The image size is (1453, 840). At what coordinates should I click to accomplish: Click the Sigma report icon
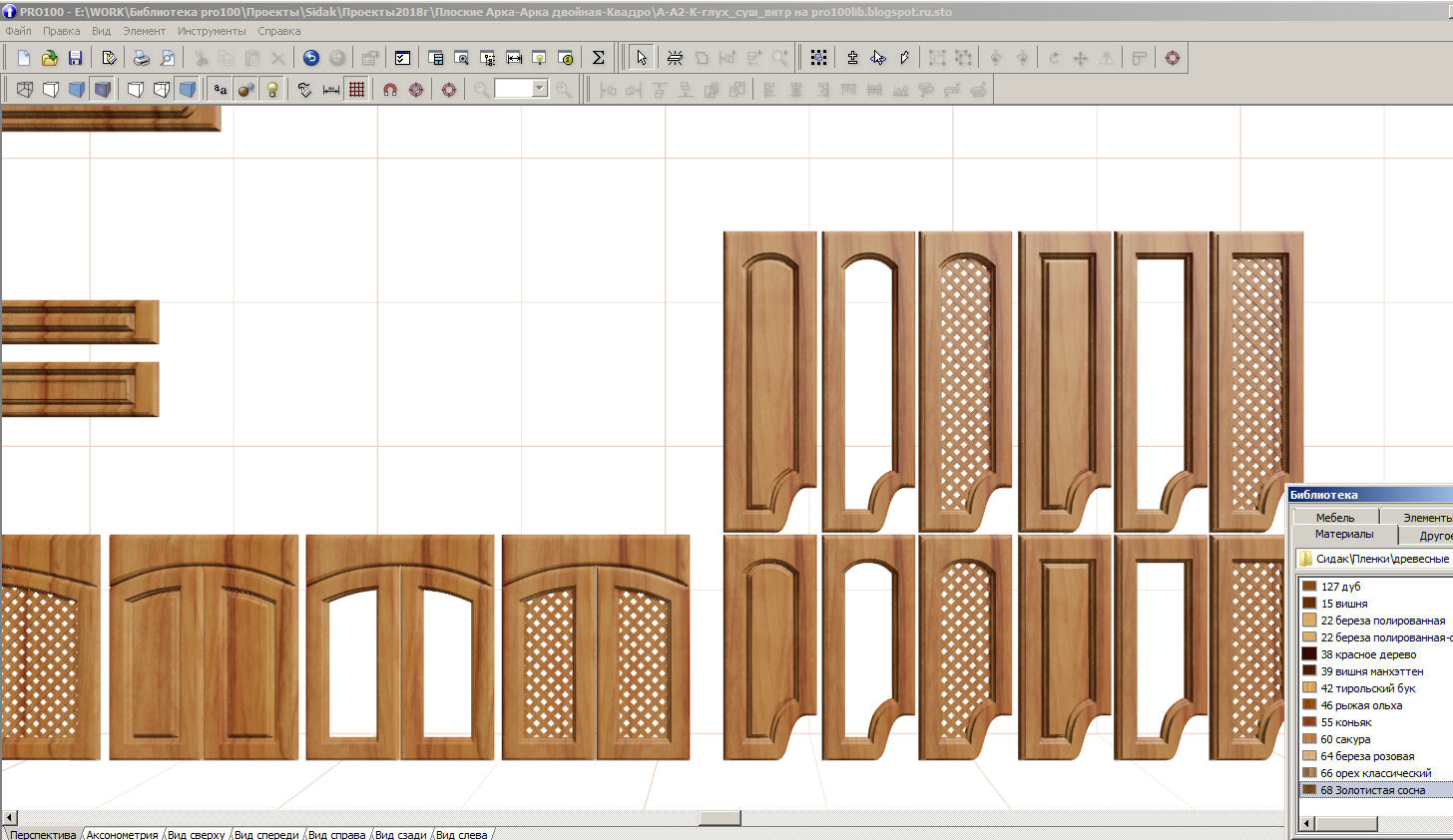pyautogui.click(x=598, y=58)
